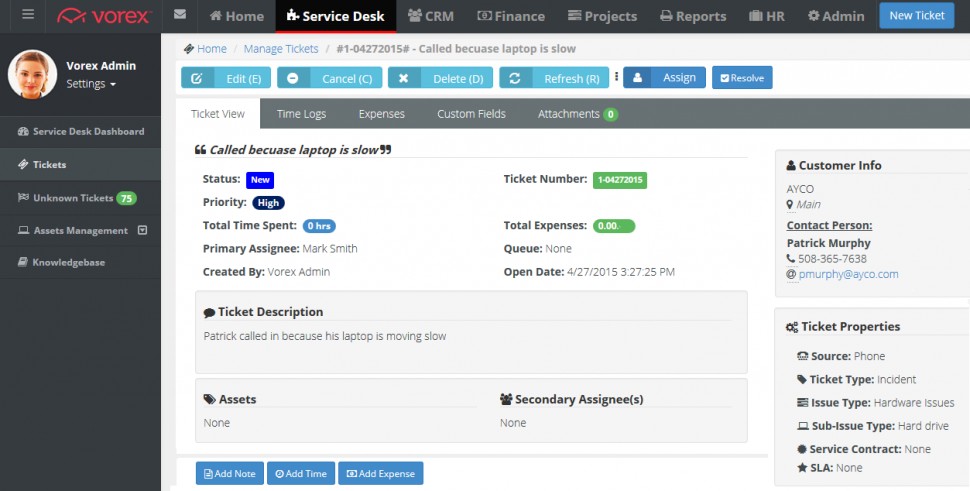Open Knowledgebase in the sidebar
Image resolution: width=970 pixels, height=491 pixels.
[x=80, y=262]
